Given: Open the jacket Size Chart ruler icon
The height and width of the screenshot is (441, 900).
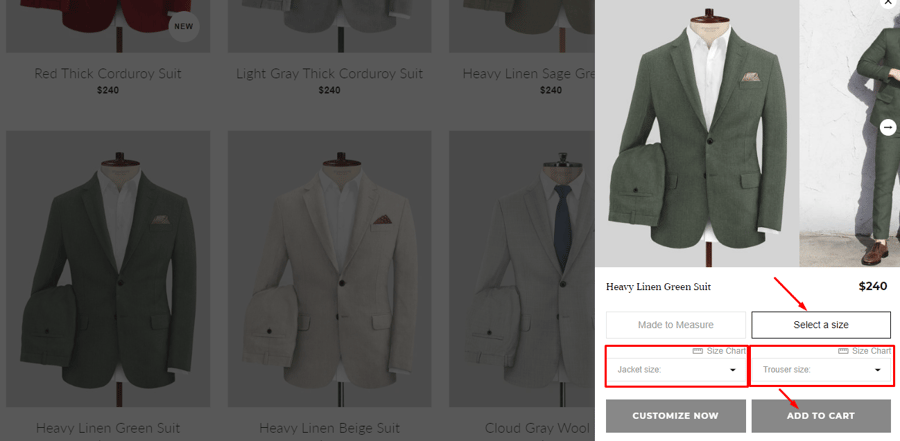Looking at the screenshot, I should click(x=697, y=351).
